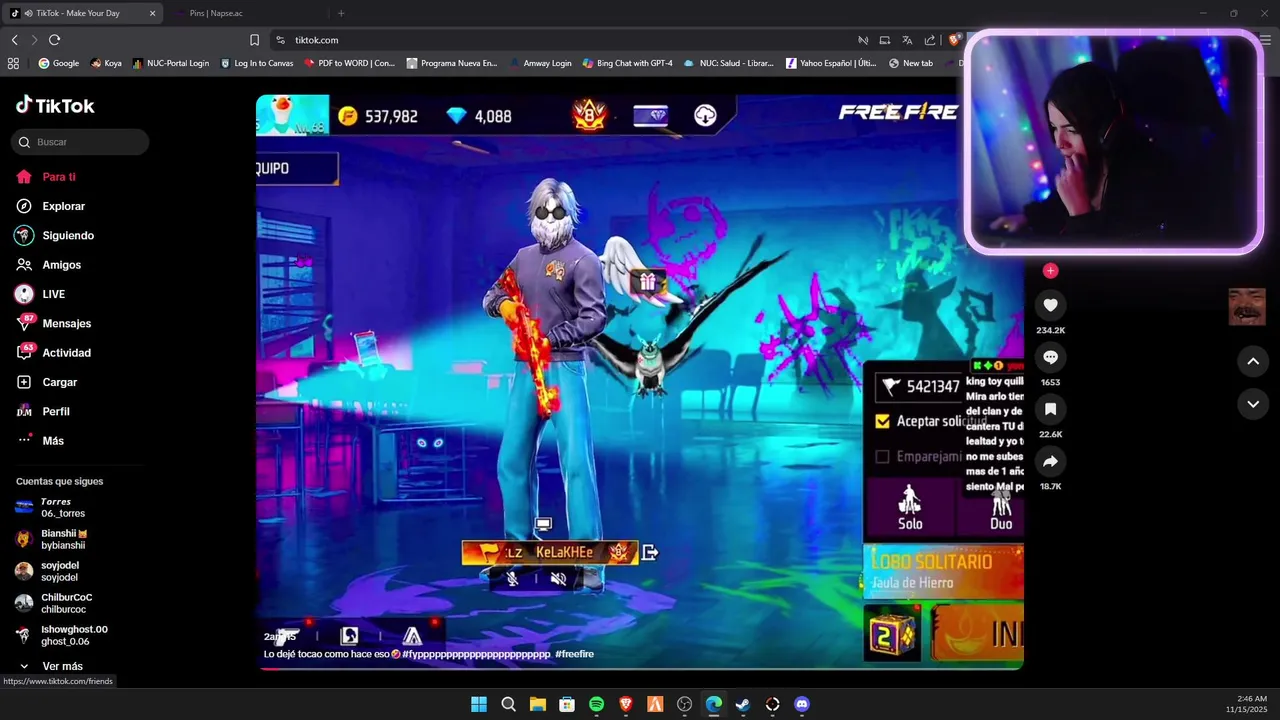Open the Koya bookmark
Screen dimensions: 1280x720
(x=106, y=63)
